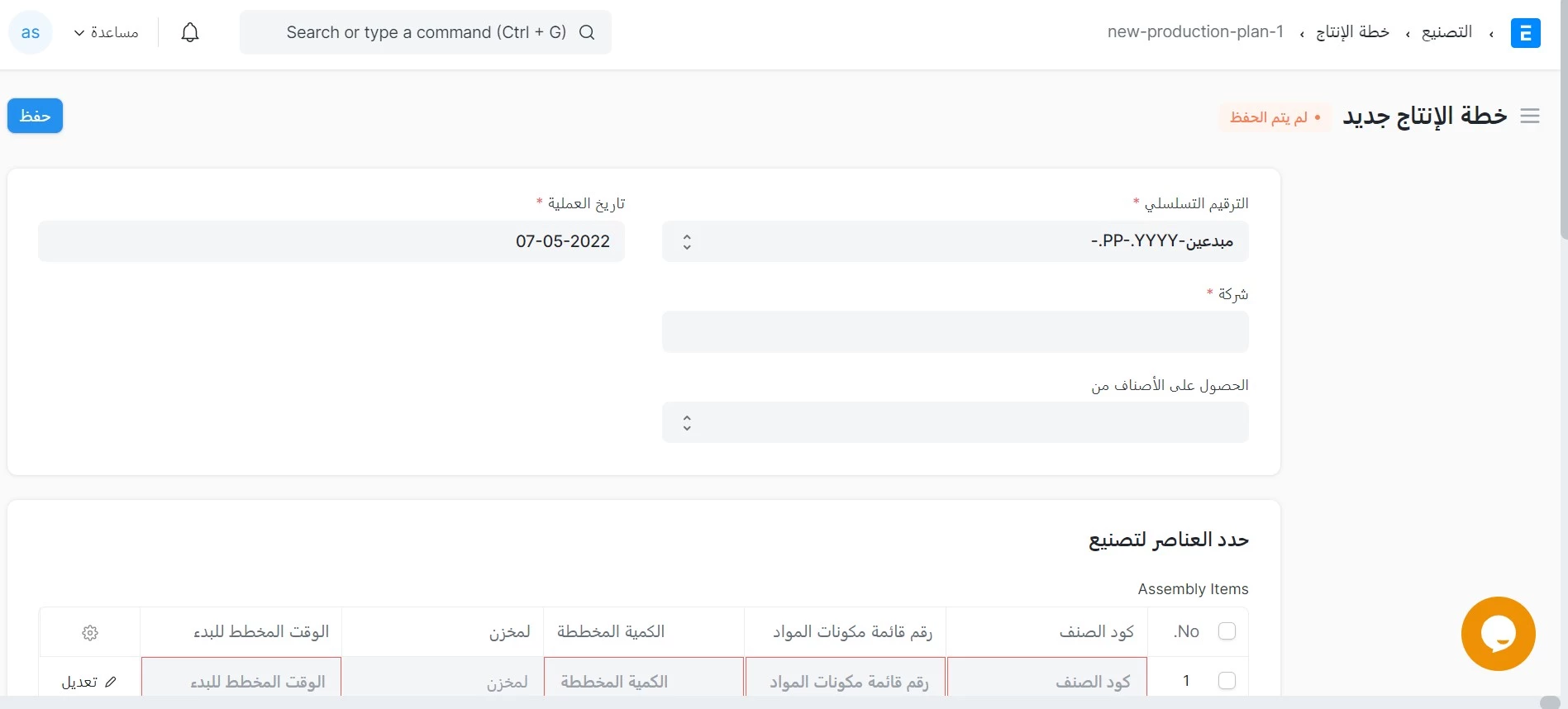Image resolution: width=1568 pixels, height=709 pixels.
Task: Go to خطة الإنتاج breadcrumb
Action: 1352,31
